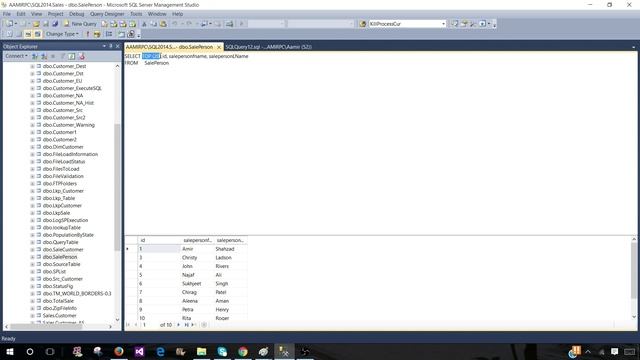
Task: Click the Save icon in toolbar
Action: tap(46, 24)
